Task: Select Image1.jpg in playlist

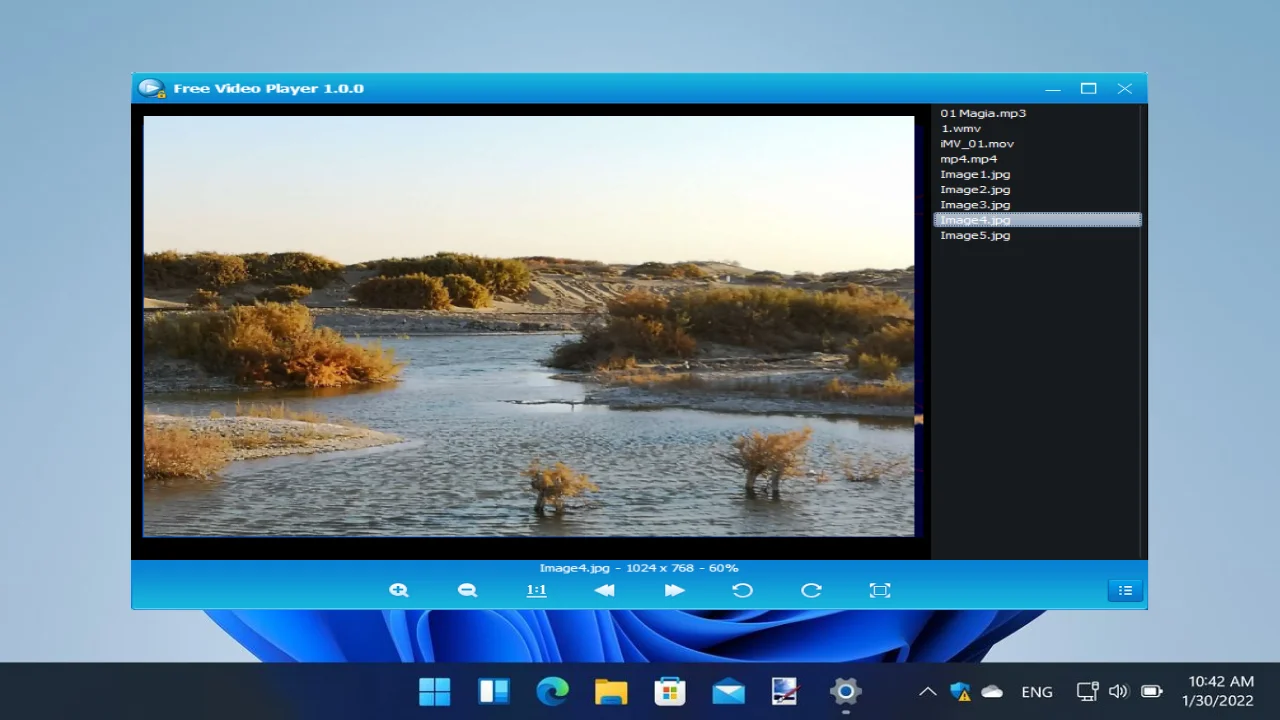Action: pos(1037,174)
